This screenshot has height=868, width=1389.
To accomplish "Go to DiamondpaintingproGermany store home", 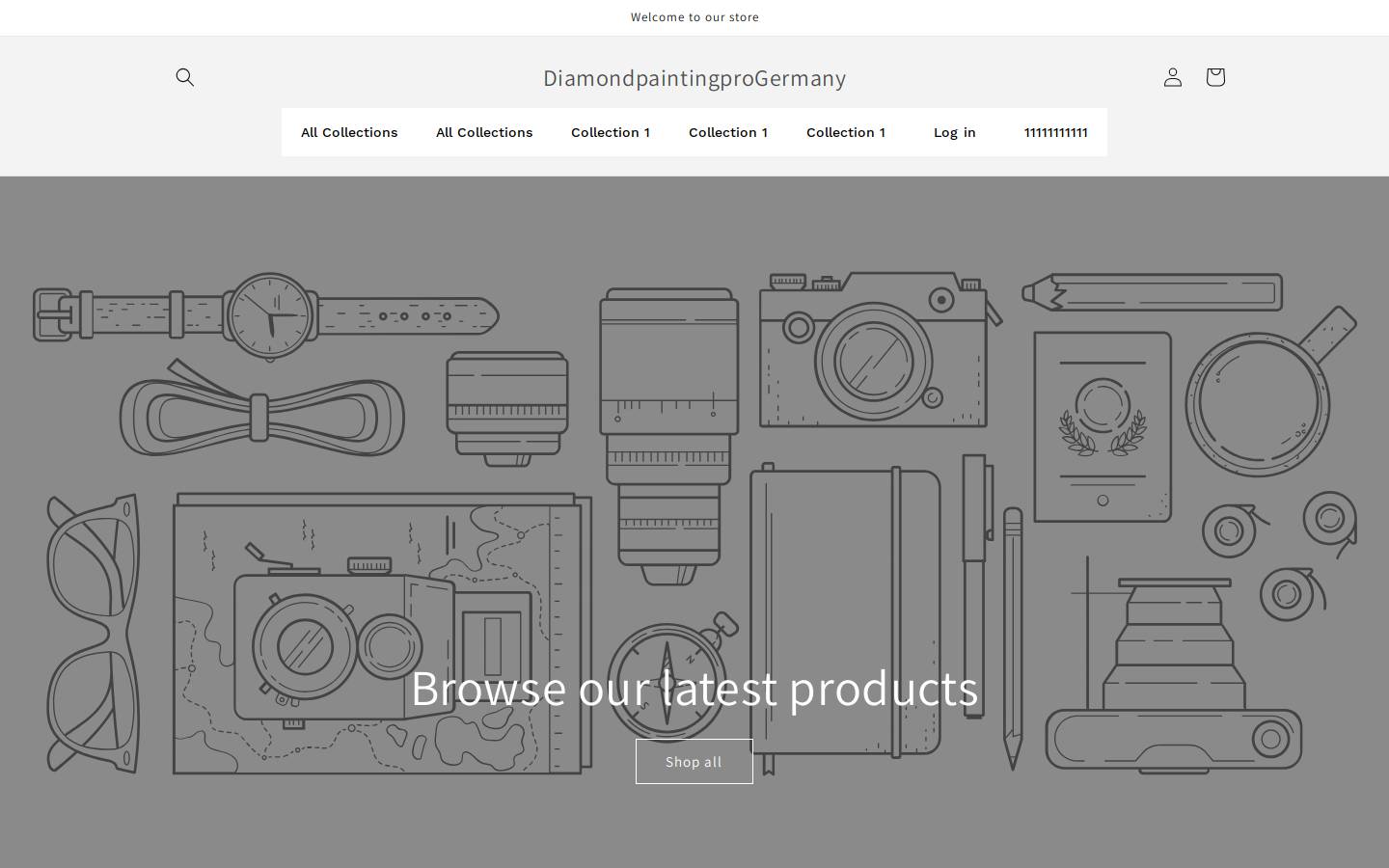I will [x=694, y=78].
